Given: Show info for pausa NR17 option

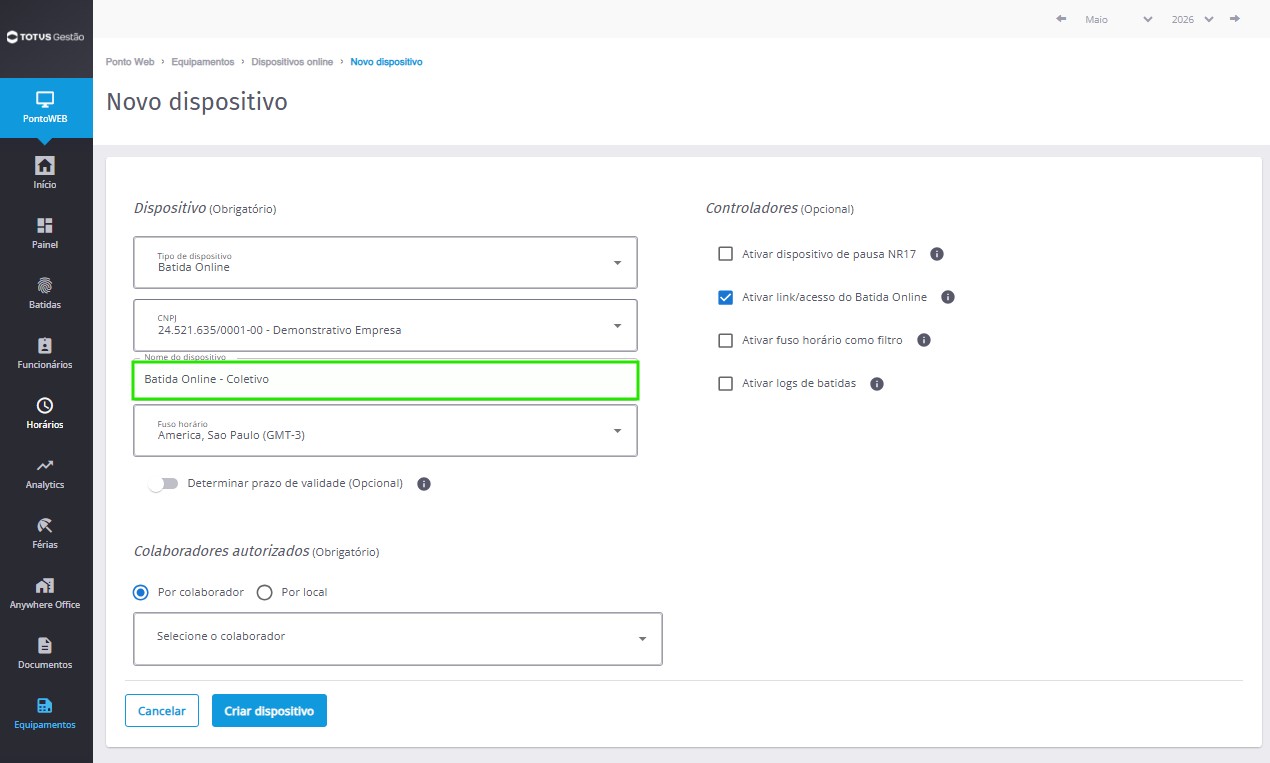Looking at the screenshot, I should [x=937, y=254].
